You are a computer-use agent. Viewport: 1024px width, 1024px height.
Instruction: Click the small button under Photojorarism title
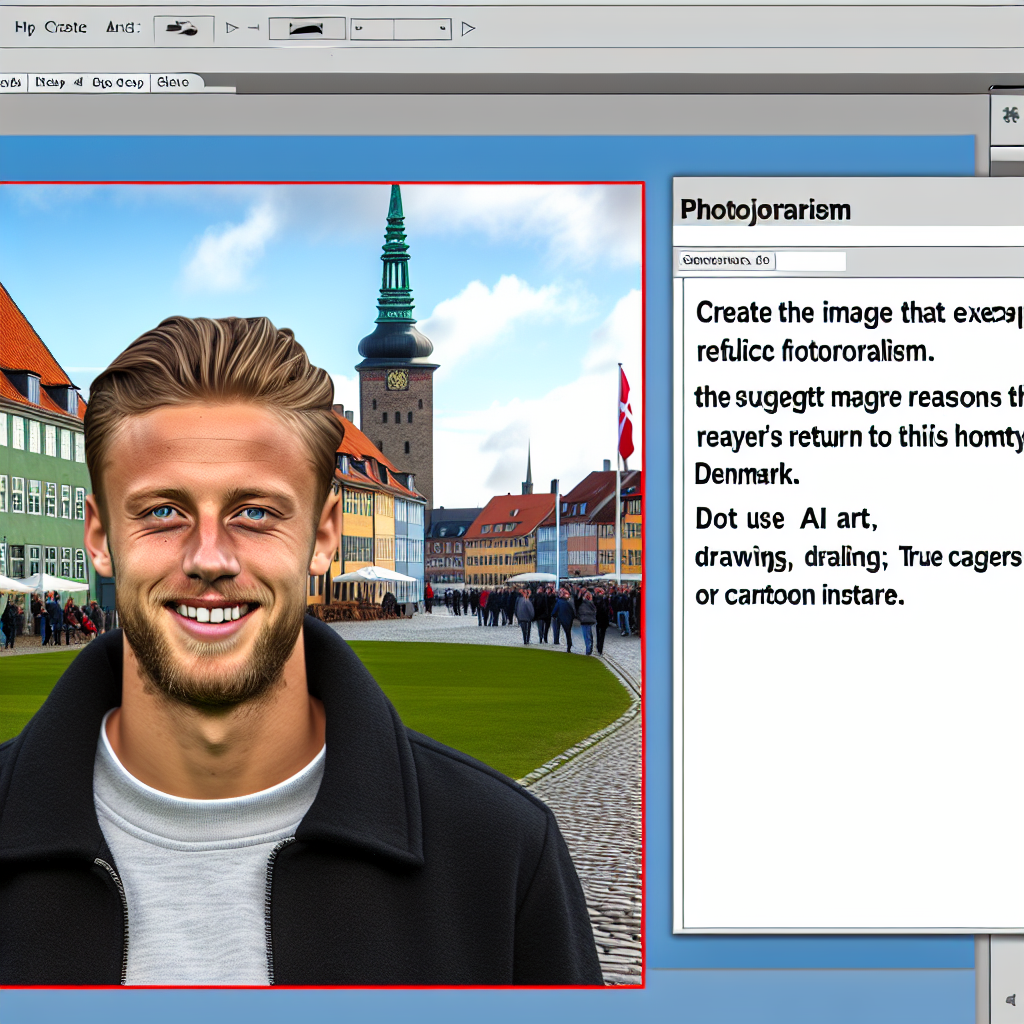[726, 261]
